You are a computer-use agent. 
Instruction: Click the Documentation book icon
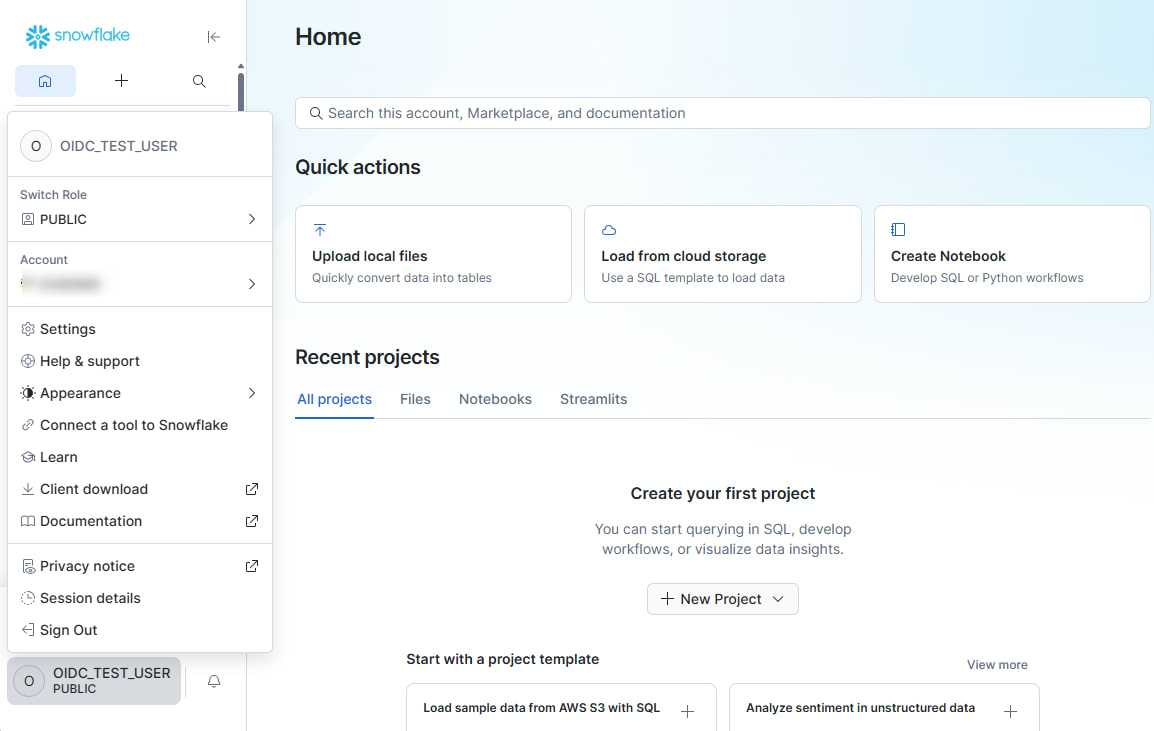28,521
